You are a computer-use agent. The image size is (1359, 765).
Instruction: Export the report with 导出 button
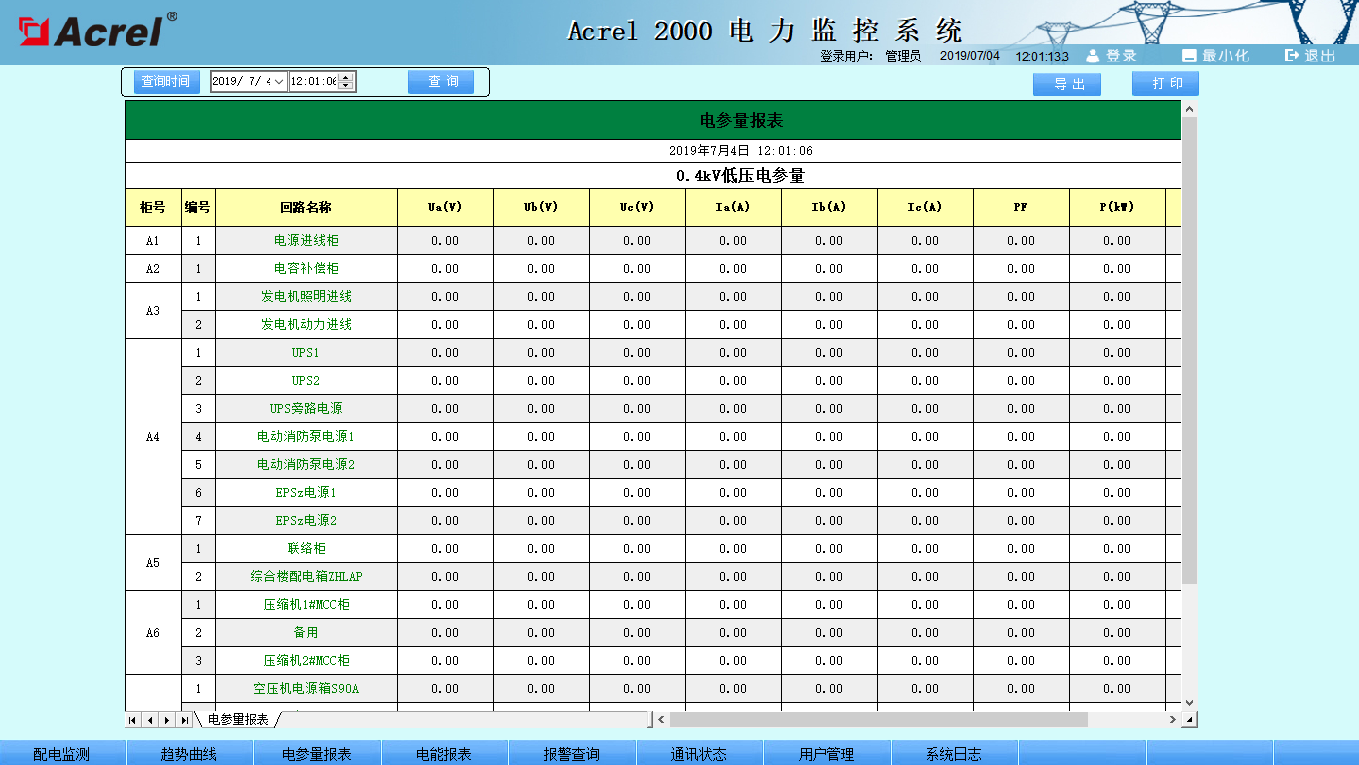1066,85
